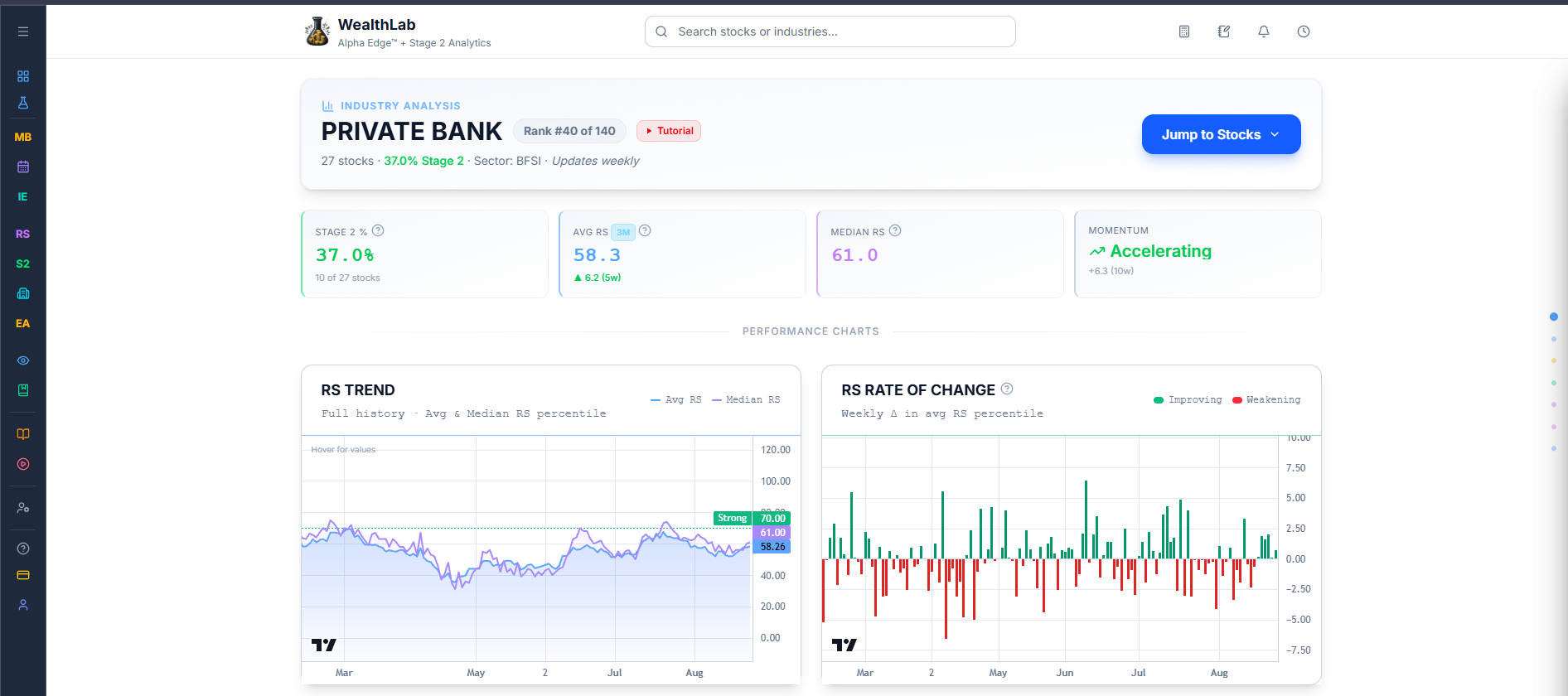
Task: Click the 'Accelerating' momentum text
Action: (x=1160, y=251)
